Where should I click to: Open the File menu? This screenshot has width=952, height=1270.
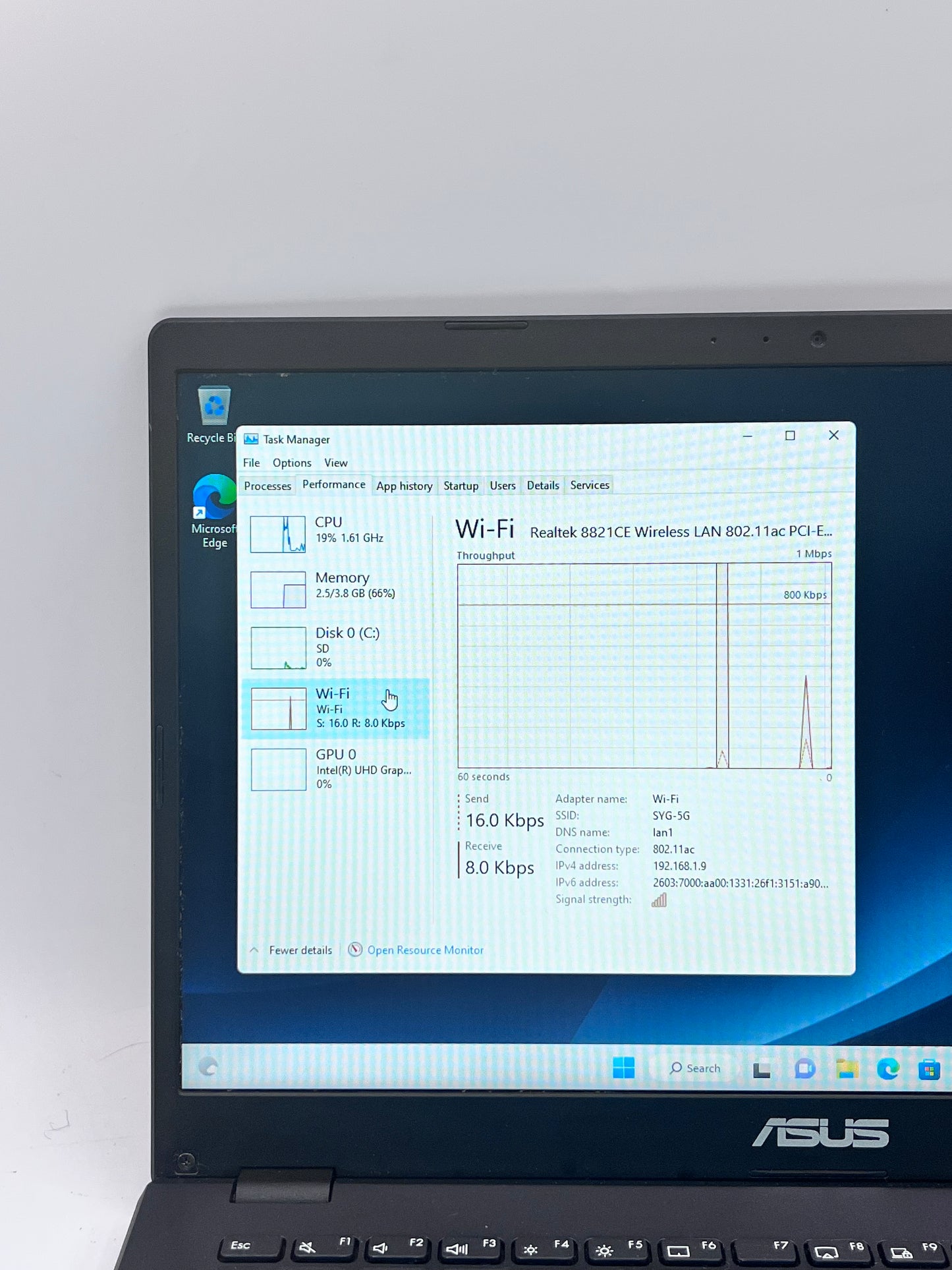click(x=252, y=463)
